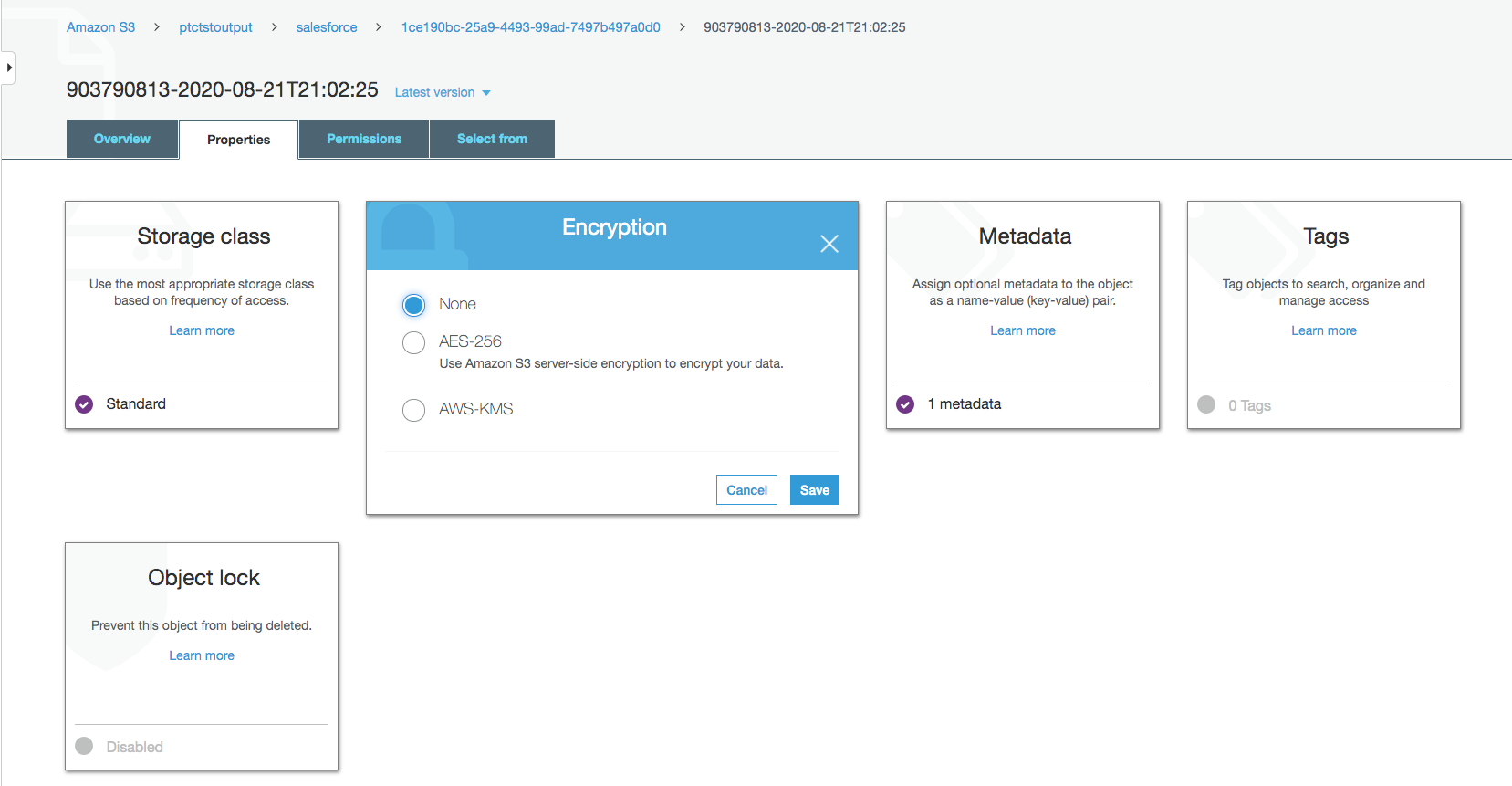Select the AES-256 encryption radio button
This screenshot has height=786, width=1512.
coord(413,342)
